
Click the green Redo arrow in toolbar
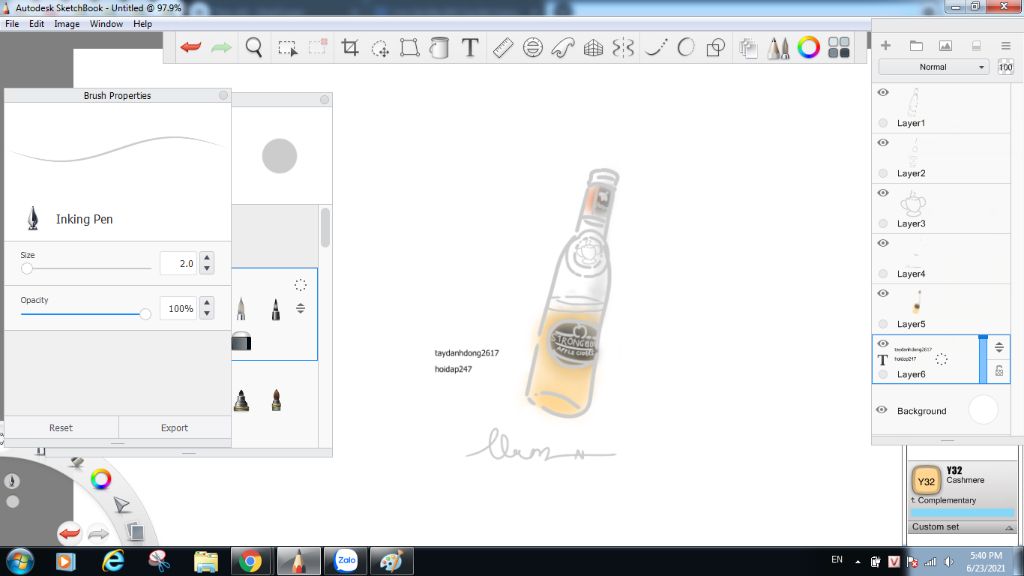pos(221,47)
